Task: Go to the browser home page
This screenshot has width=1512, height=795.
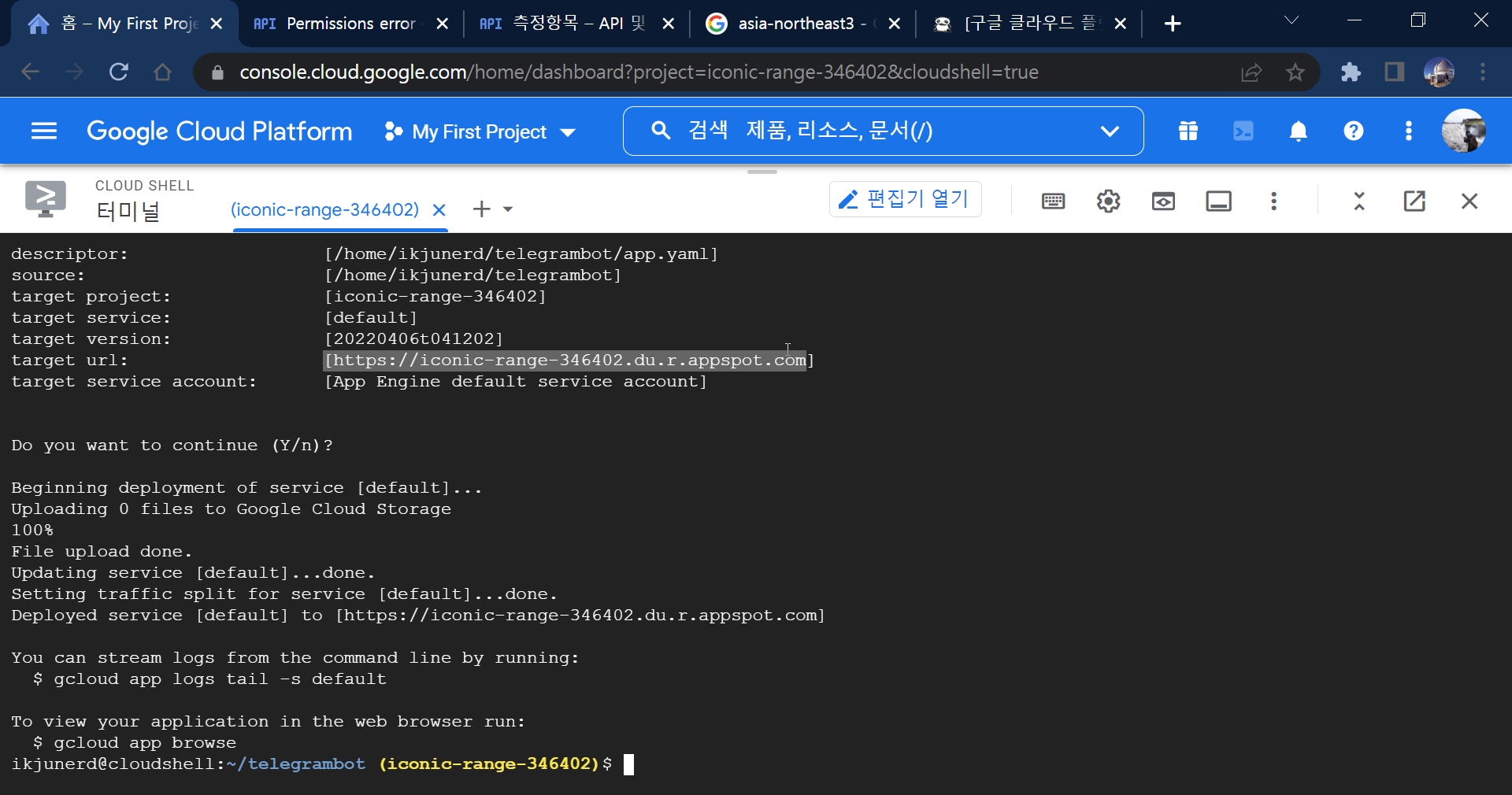Action: (162, 72)
